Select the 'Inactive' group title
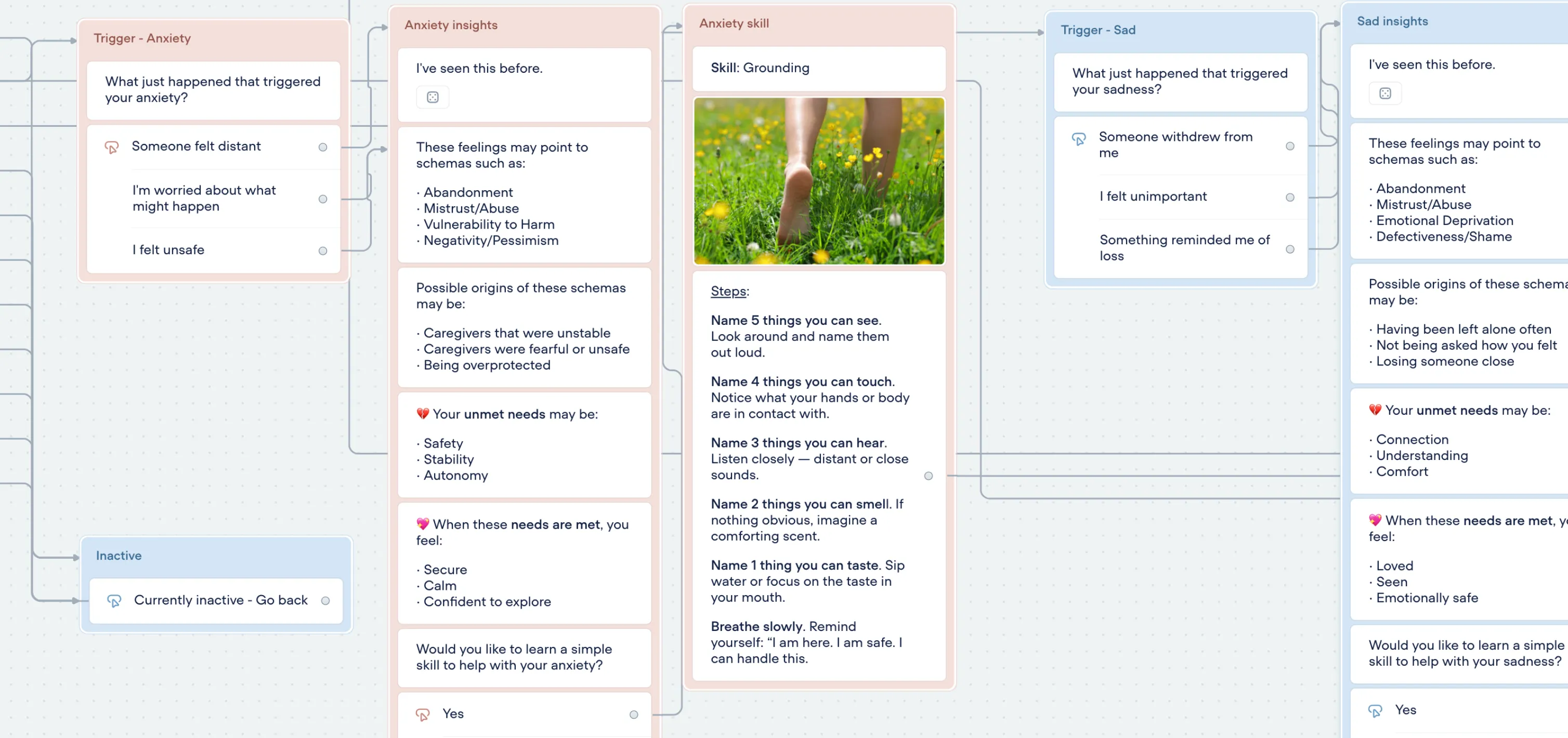Screen dimensions: 1568x738 pos(119,556)
